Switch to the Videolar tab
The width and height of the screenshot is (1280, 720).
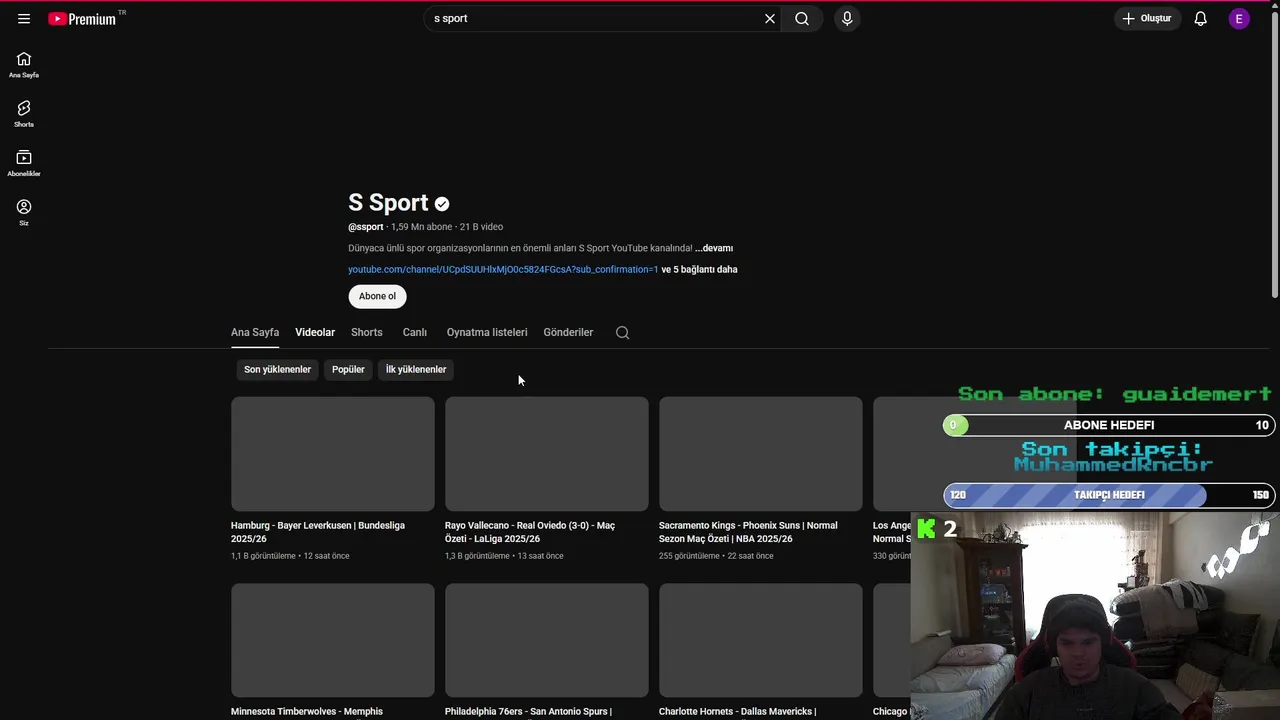pyautogui.click(x=315, y=332)
